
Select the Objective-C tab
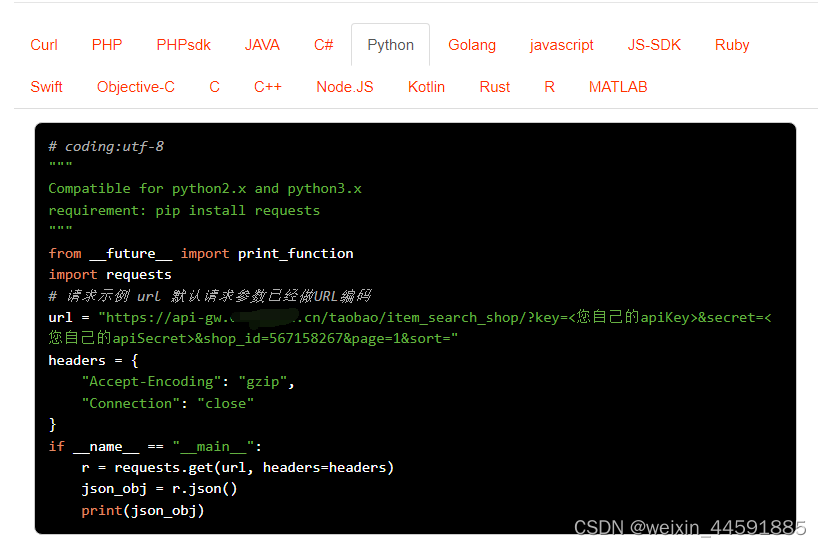click(136, 87)
